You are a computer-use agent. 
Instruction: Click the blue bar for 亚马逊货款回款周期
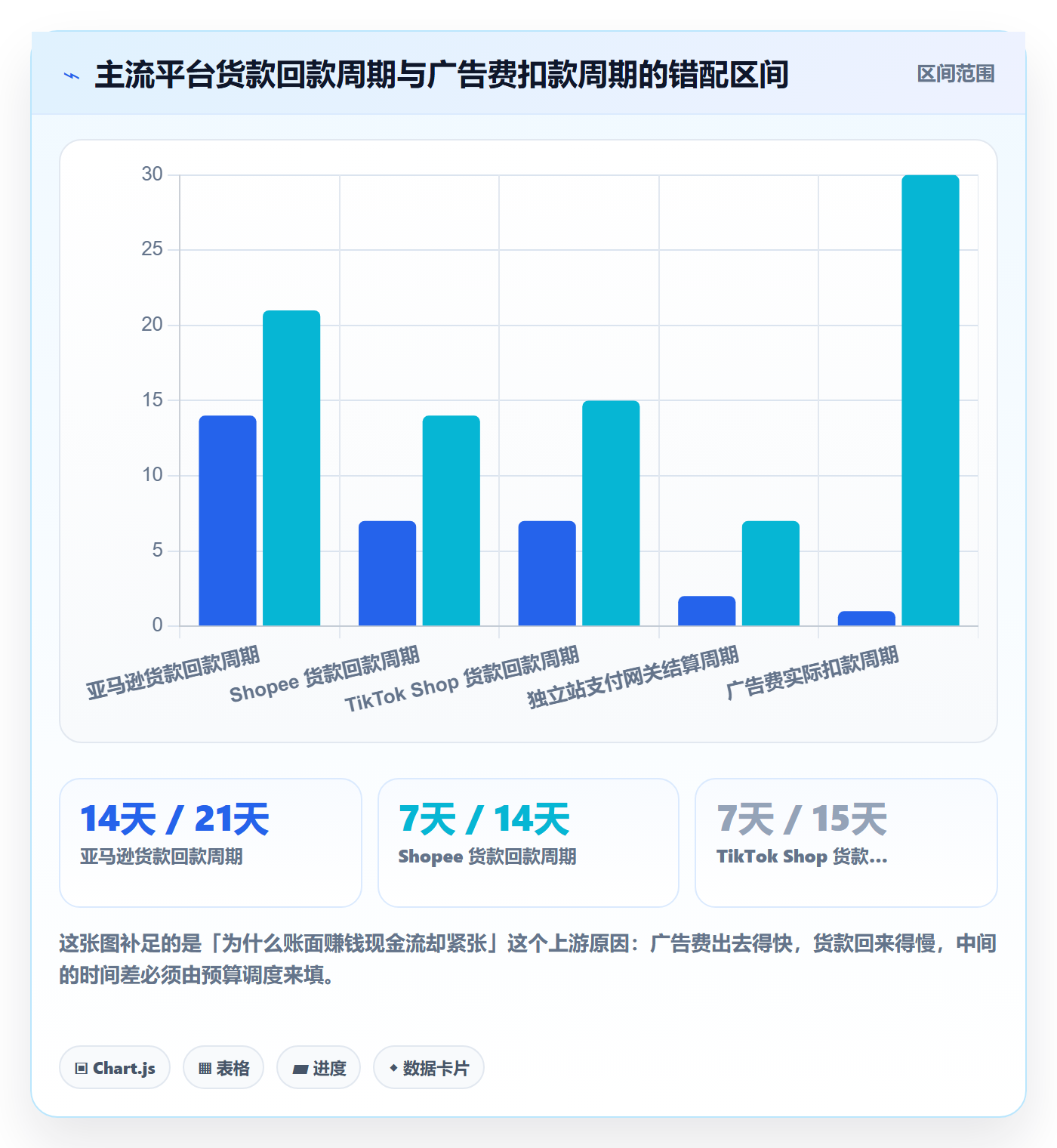(228, 520)
